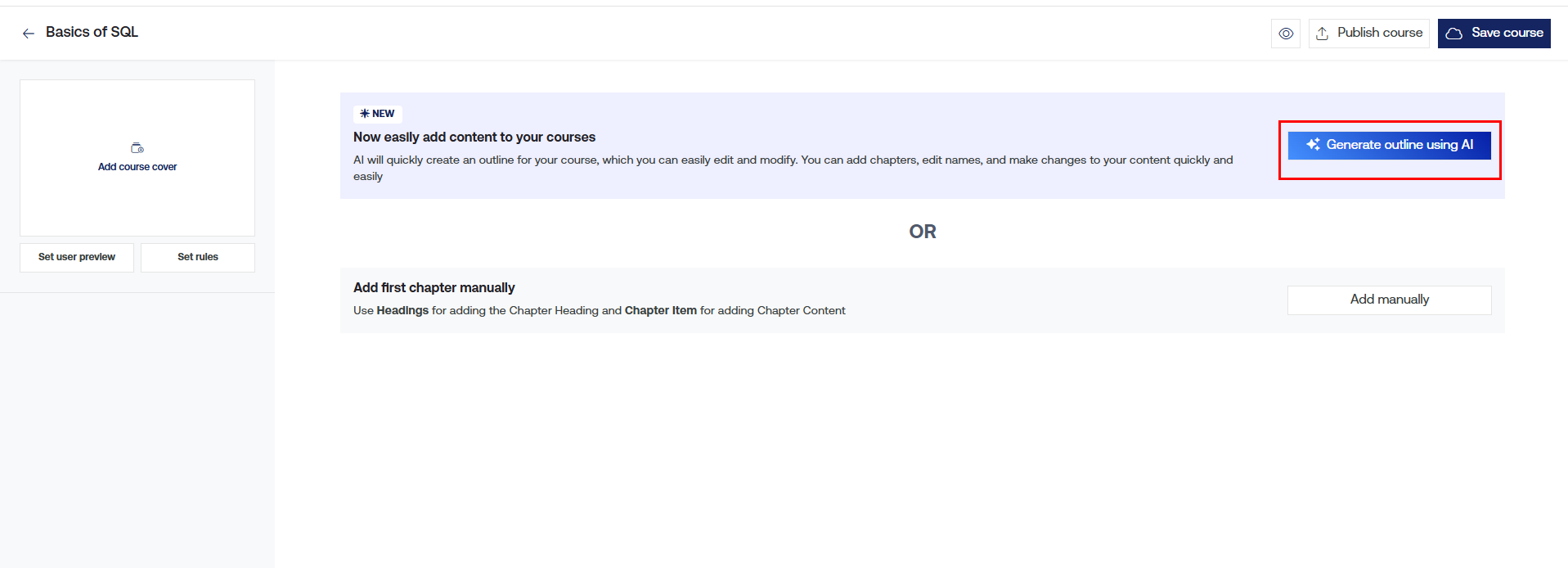Click the back arrow beside Basics of SQL
This screenshot has width=1568, height=568.
(29, 34)
